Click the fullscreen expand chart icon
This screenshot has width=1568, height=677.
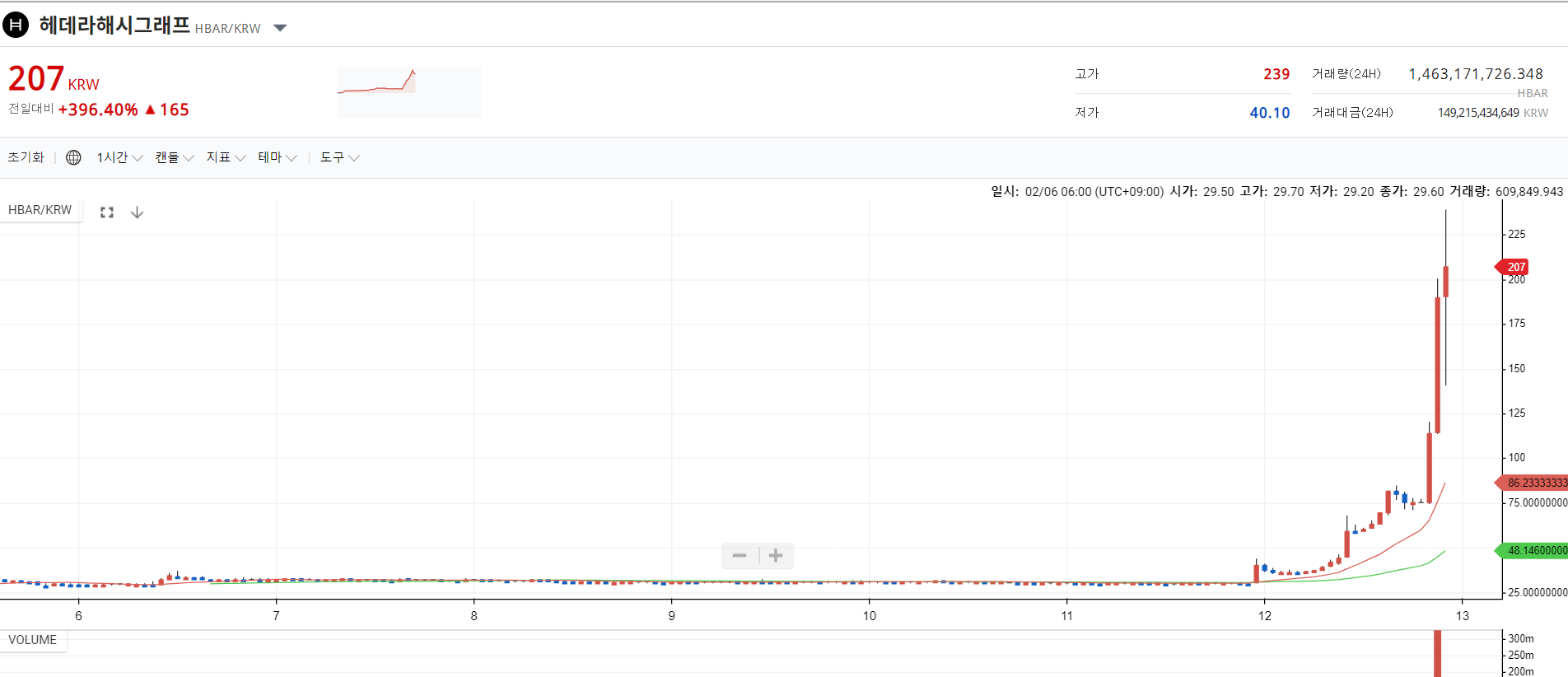[107, 212]
